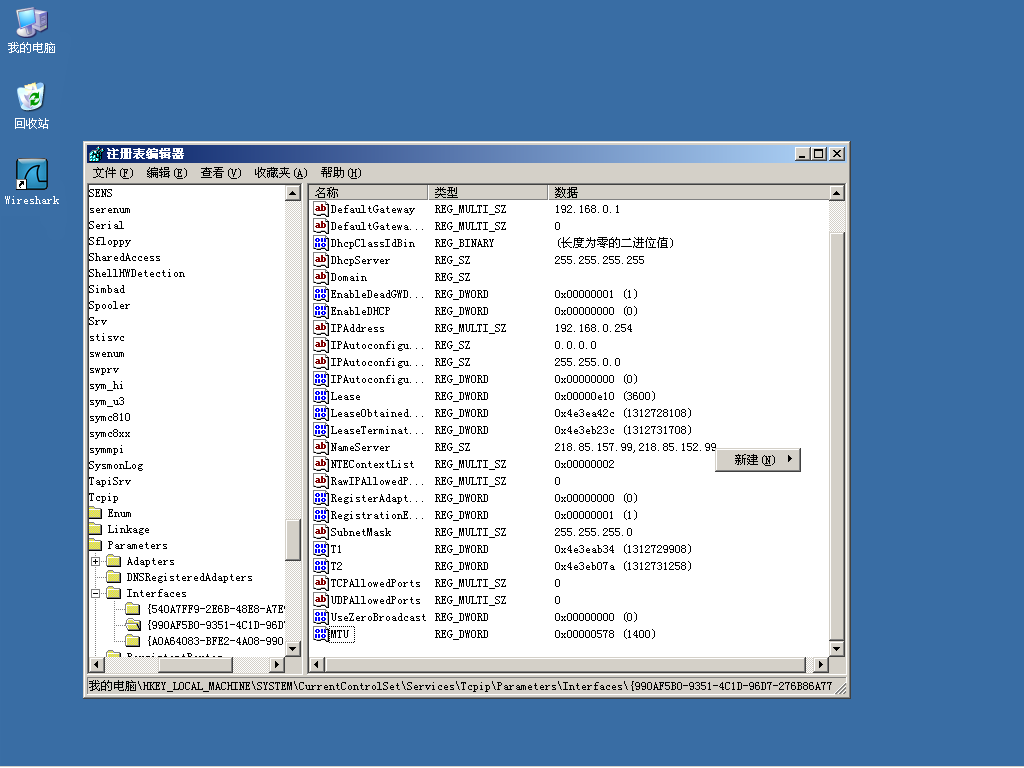Open the Favorites (收藏夹) menu
1024x768 pixels.
tap(281, 172)
